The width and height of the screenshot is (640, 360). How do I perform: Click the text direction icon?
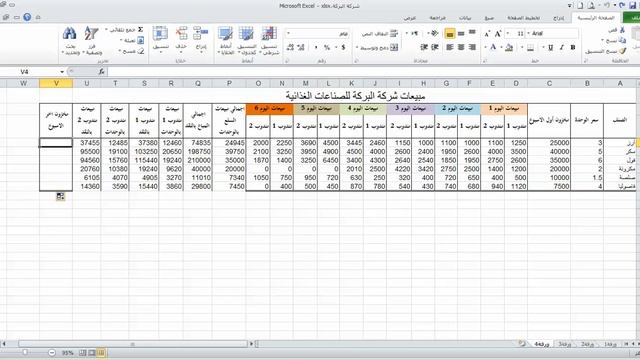pyautogui.click(x=414, y=33)
